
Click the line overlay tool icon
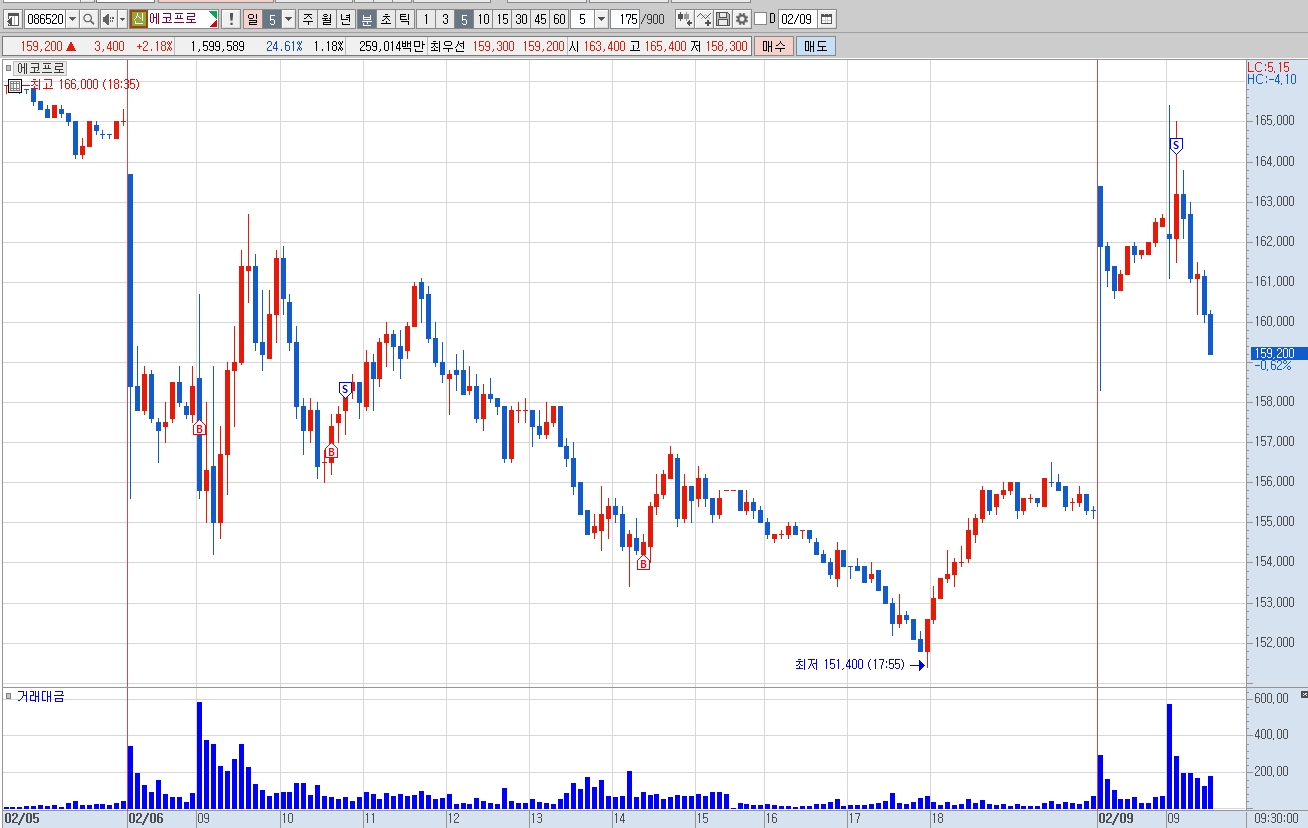tap(704, 19)
